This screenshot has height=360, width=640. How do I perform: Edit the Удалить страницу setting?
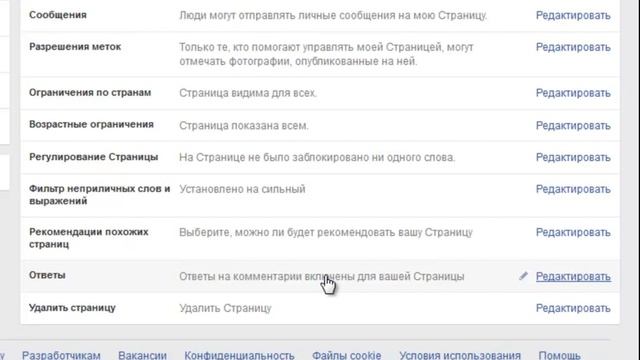click(573, 309)
